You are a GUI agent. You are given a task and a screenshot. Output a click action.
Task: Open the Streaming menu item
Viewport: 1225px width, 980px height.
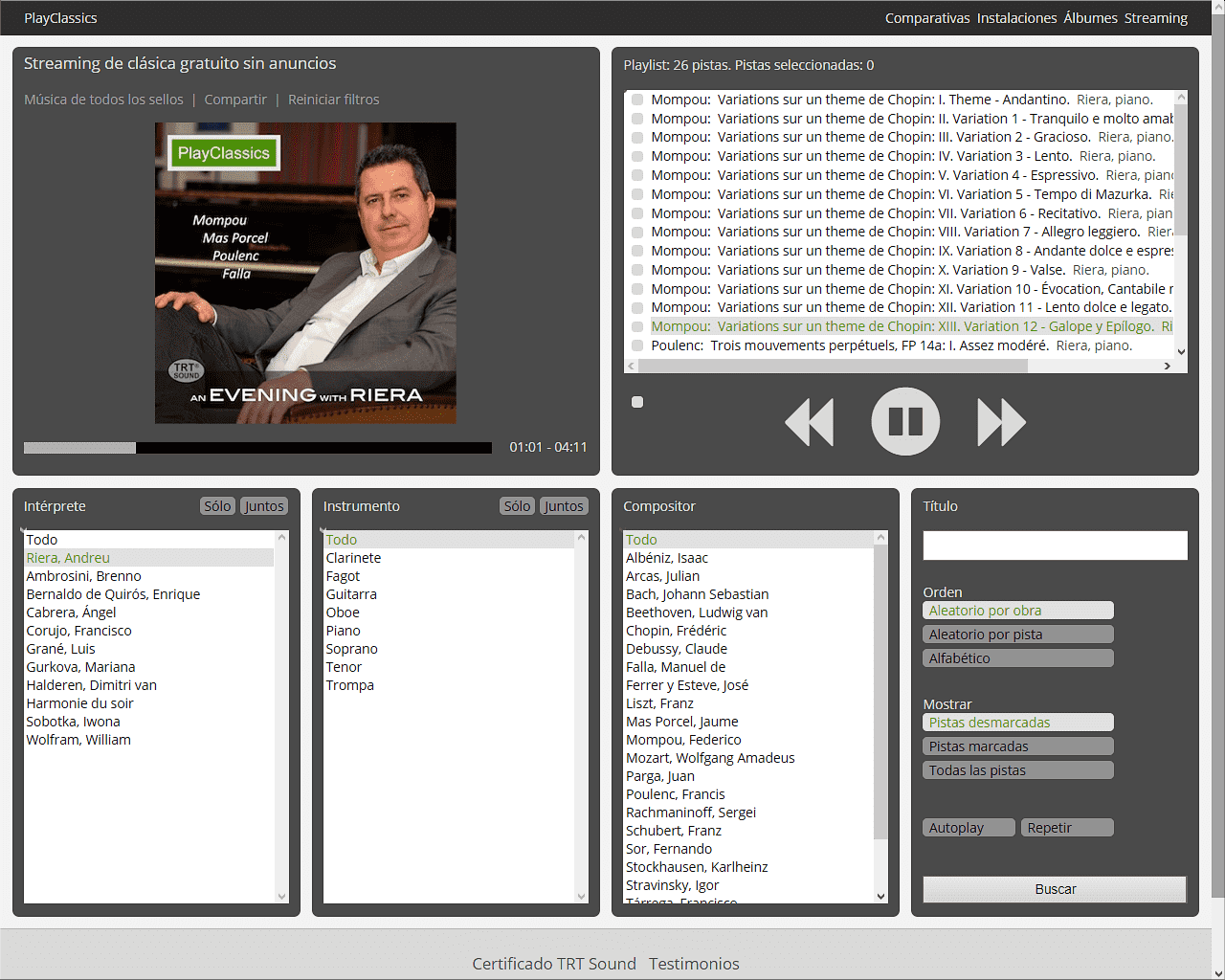(x=1156, y=18)
